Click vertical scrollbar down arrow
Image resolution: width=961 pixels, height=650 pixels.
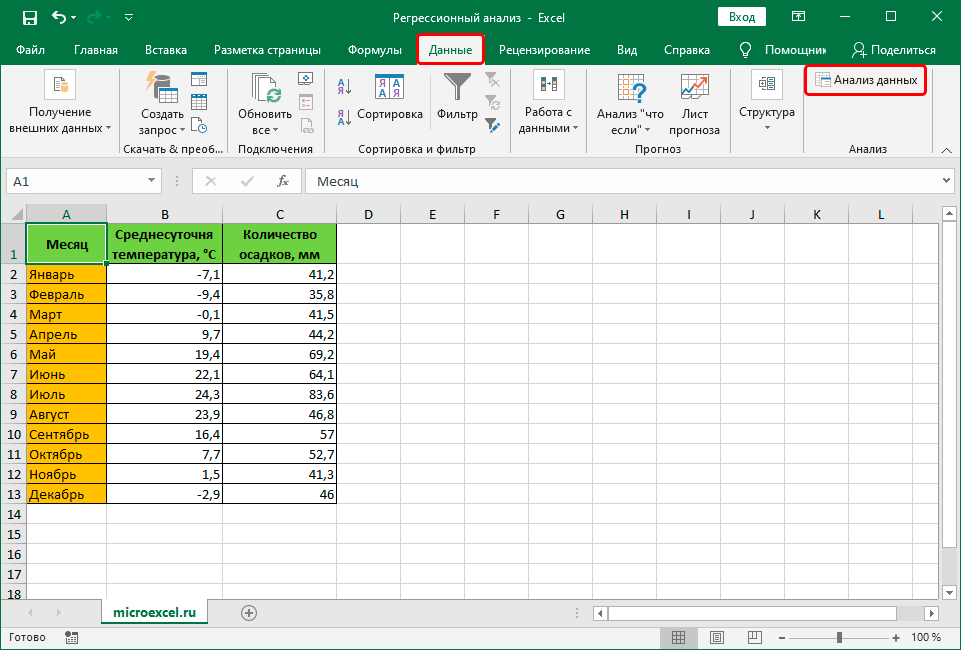949,592
